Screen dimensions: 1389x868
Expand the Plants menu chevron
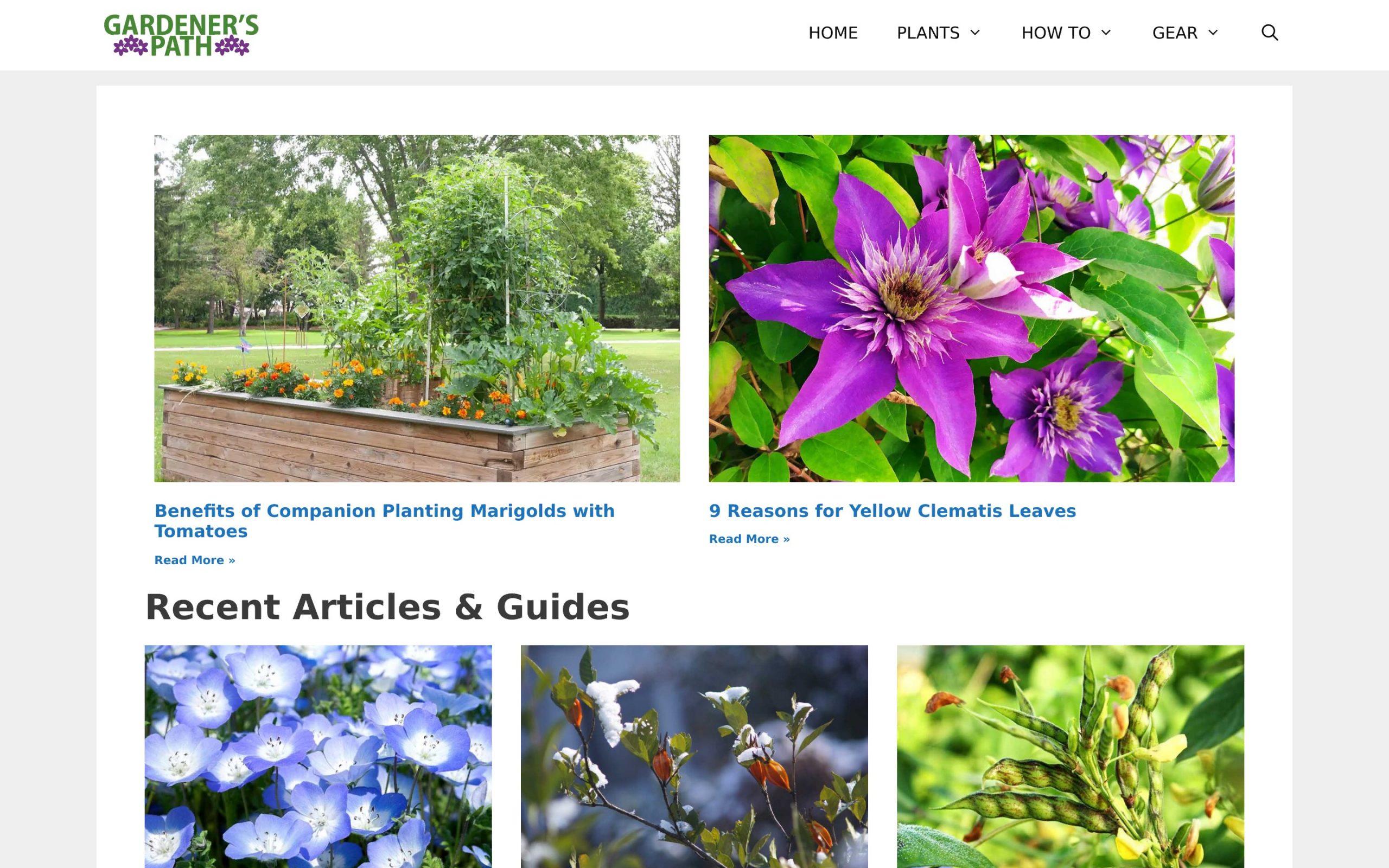(975, 33)
